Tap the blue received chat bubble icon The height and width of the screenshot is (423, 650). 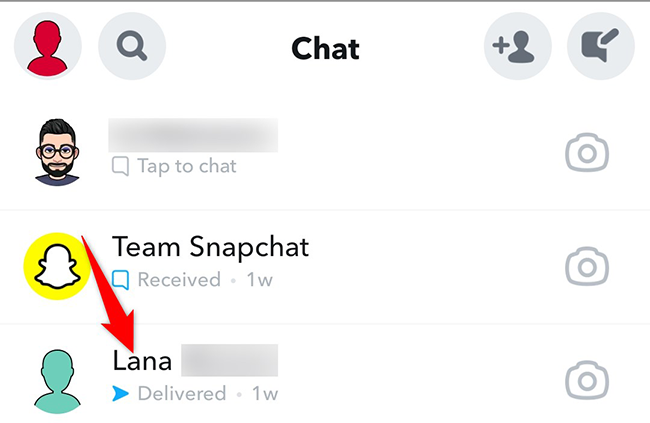[120, 280]
